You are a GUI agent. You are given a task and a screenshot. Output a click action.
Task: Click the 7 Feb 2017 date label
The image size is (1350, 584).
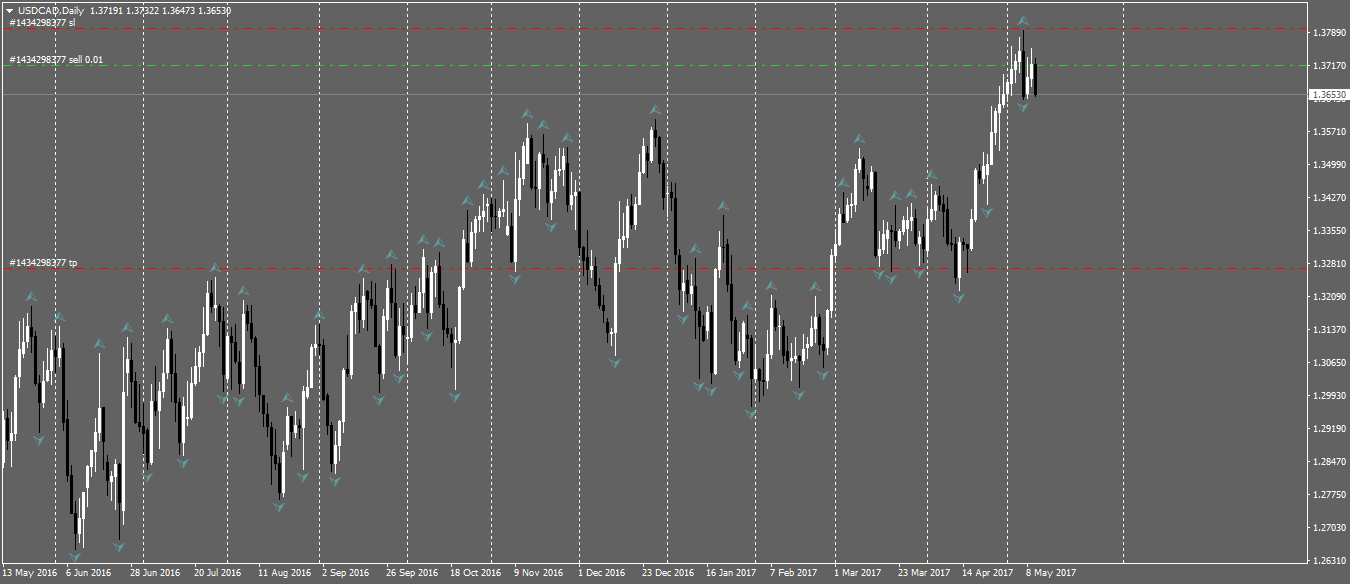794,574
